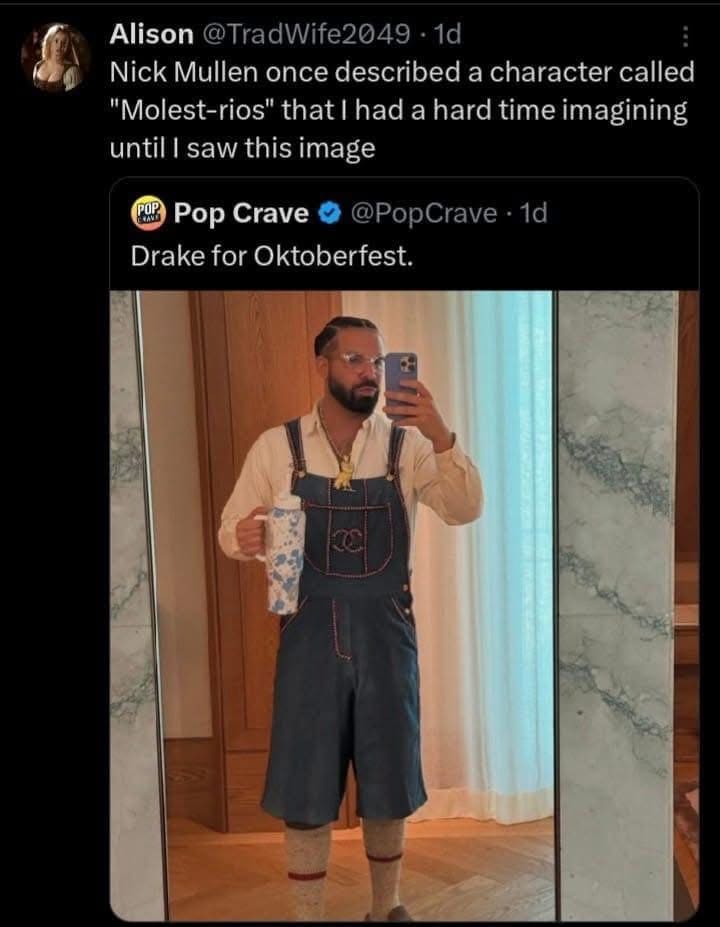Screen dimensions: 720x927
Task: Open the three-dot more options menu
Action: click(x=685, y=36)
